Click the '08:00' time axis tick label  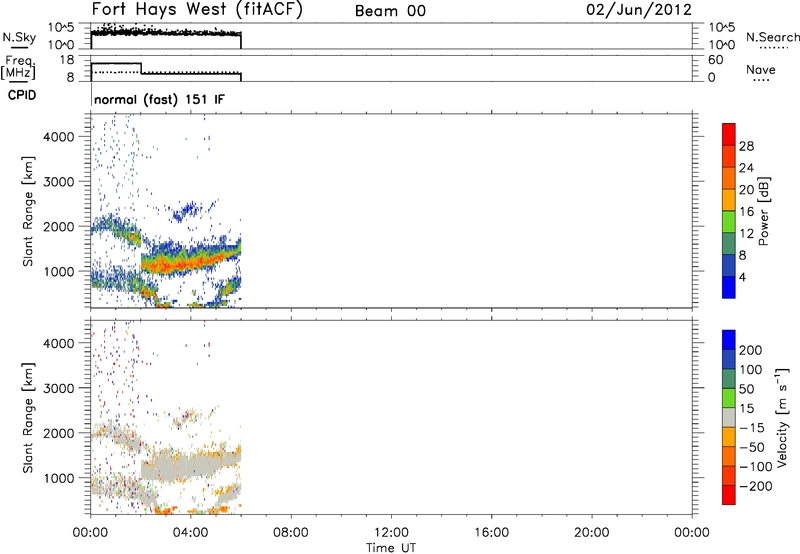click(291, 533)
